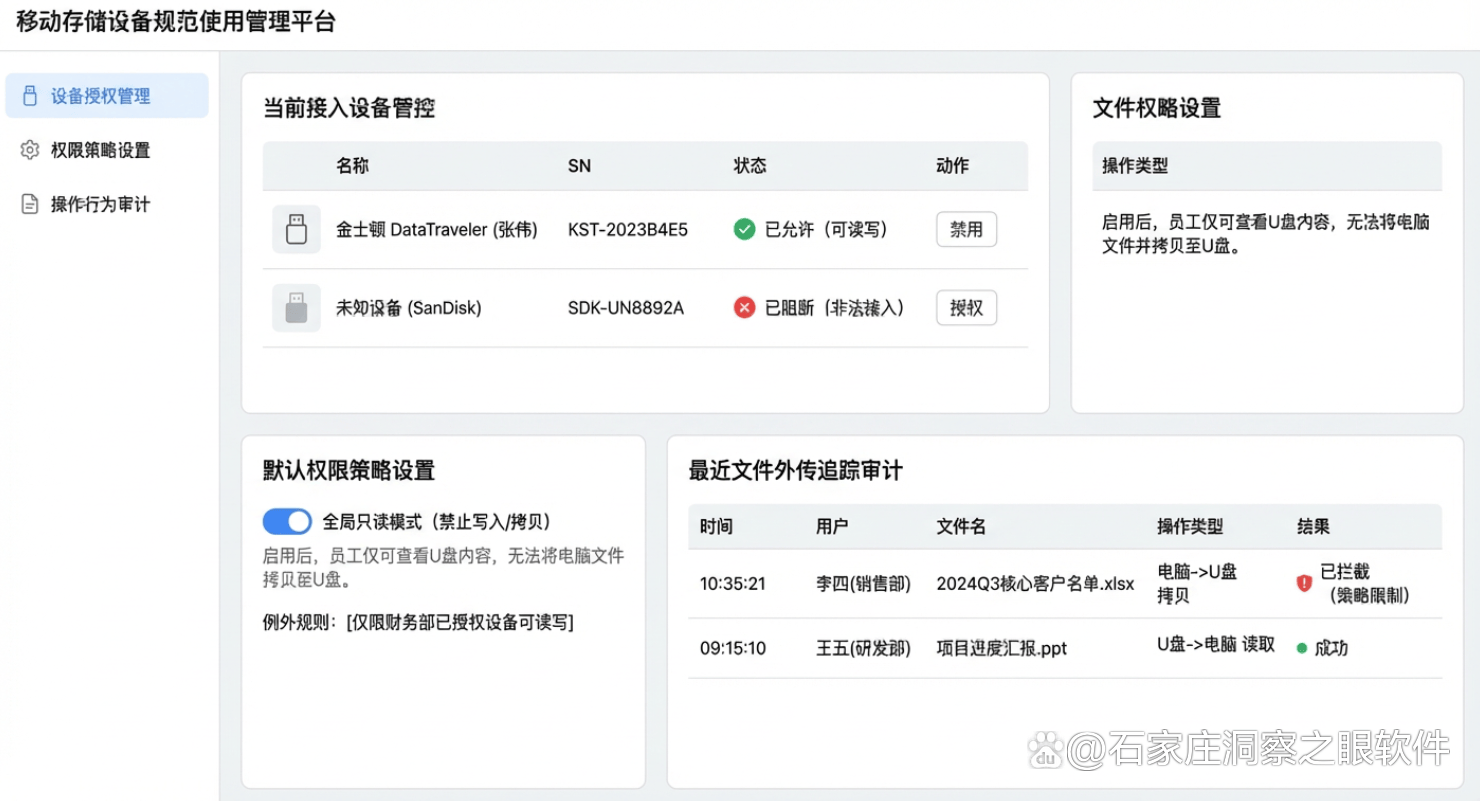This screenshot has height=801, width=1480.
Task: Switch to 权限策略设置 in the sidebar
Action: 101,150
